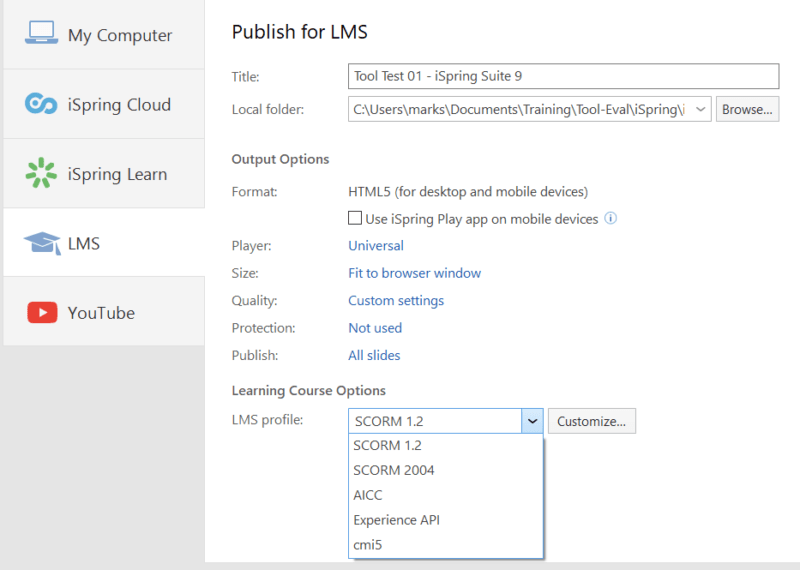Expand the Local folder path dropdown
Viewport: 800px width, 570px height.
click(x=701, y=109)
